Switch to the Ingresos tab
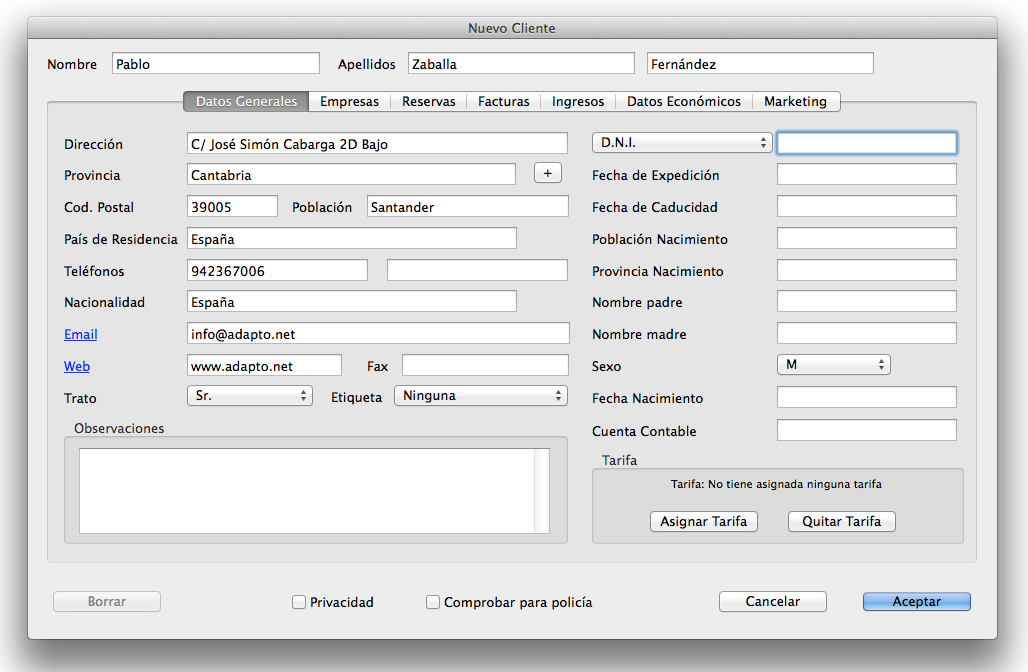Image resolution: width=1028 pixels, height=672 pixels. pos(578,101)
